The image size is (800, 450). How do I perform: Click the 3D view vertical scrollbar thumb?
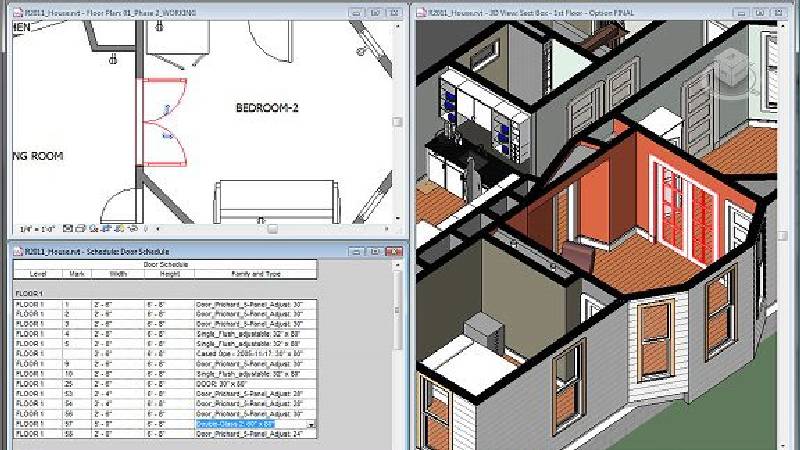coord(783,235)
